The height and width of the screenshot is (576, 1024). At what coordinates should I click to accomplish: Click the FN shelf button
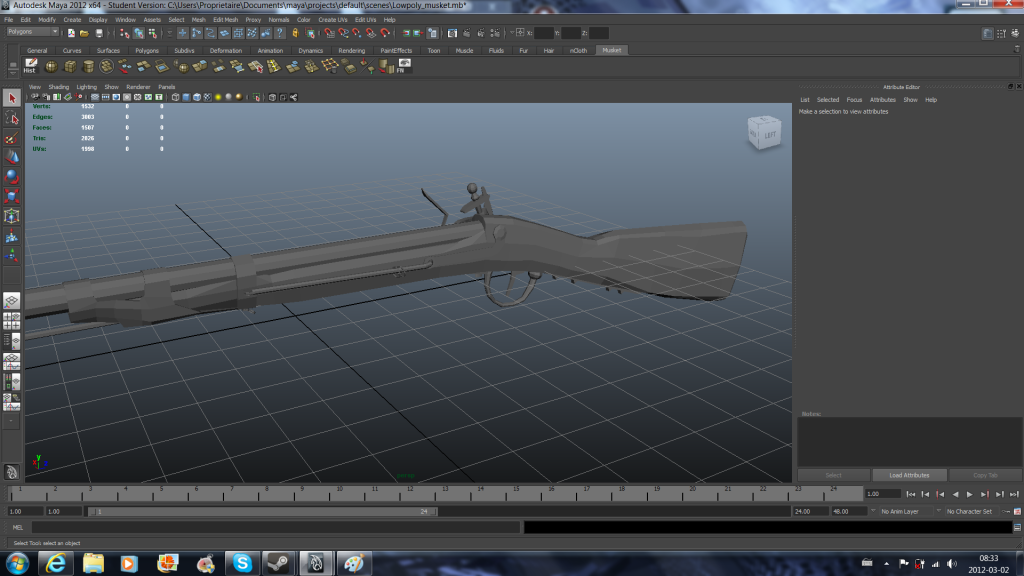coord(404,66)
